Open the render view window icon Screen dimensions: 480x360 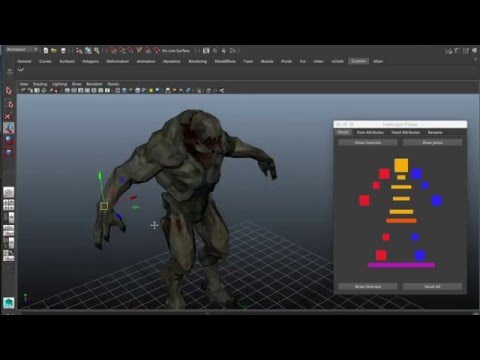[x=206, y=51]
